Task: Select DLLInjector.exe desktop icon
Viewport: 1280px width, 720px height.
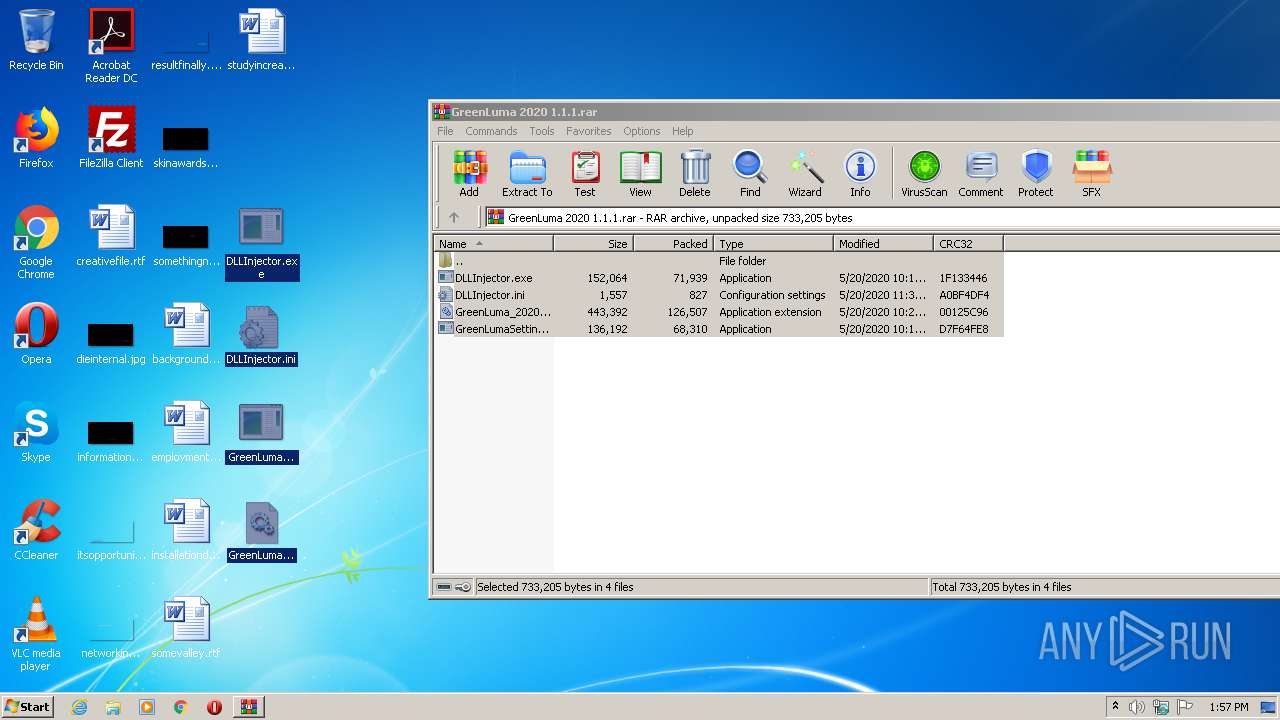Action: pyautogui.click(x=261, y=242)
